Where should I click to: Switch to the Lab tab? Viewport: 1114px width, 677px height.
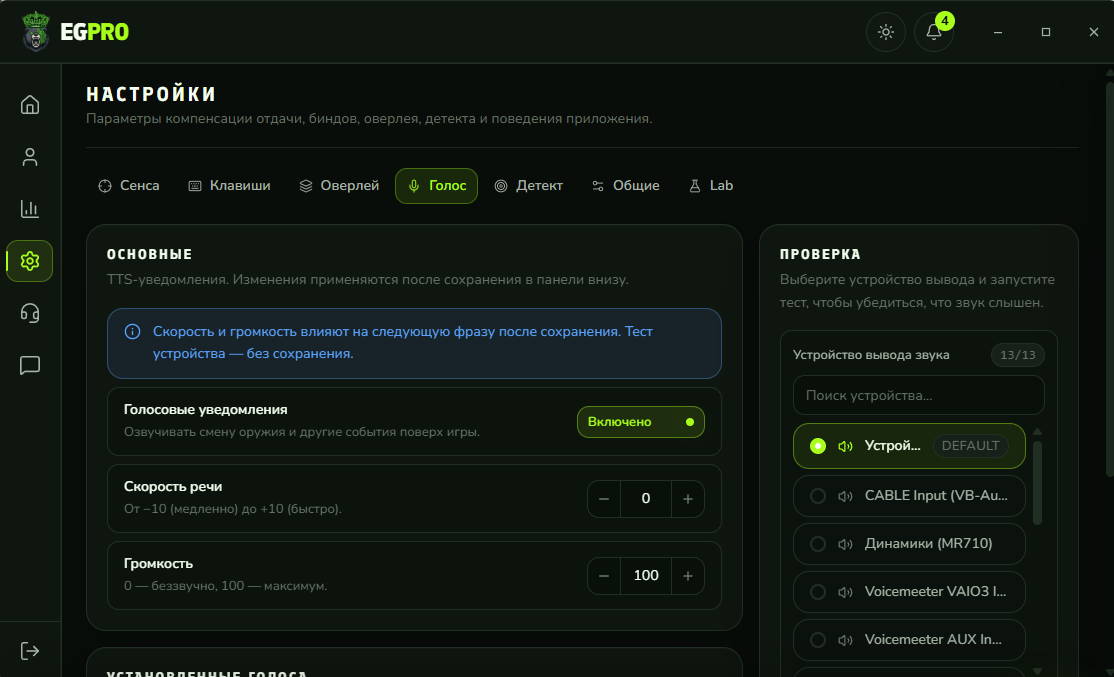[710, 186]
